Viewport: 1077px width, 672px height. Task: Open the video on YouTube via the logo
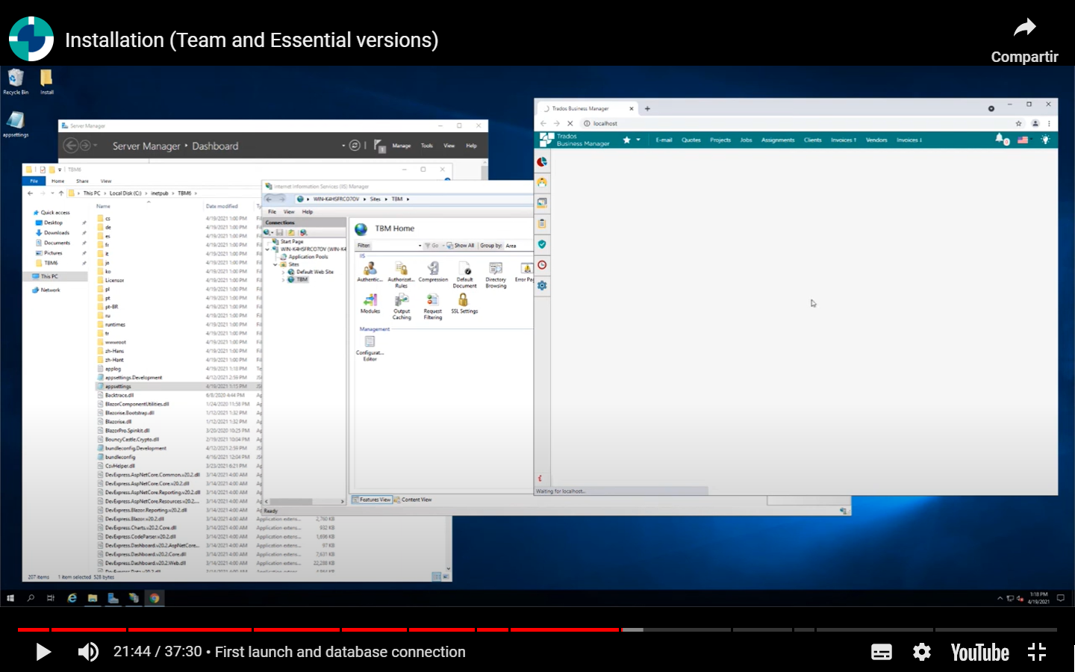[979, 651]
